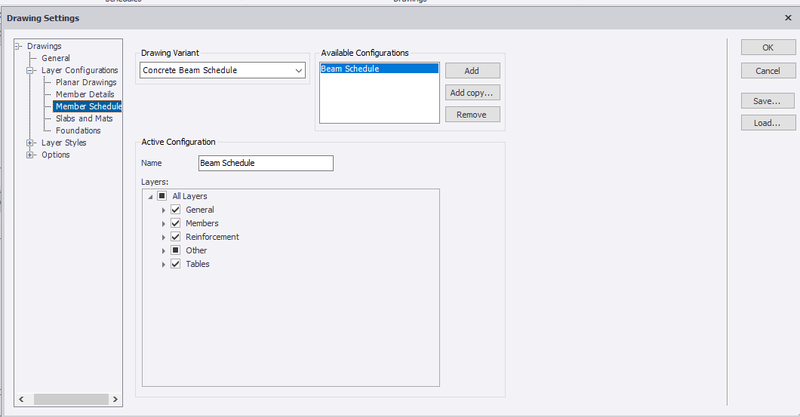The image size is (800, 417).
Task: Select Layer Configurations tree item
Action: (x=80, y=70)
